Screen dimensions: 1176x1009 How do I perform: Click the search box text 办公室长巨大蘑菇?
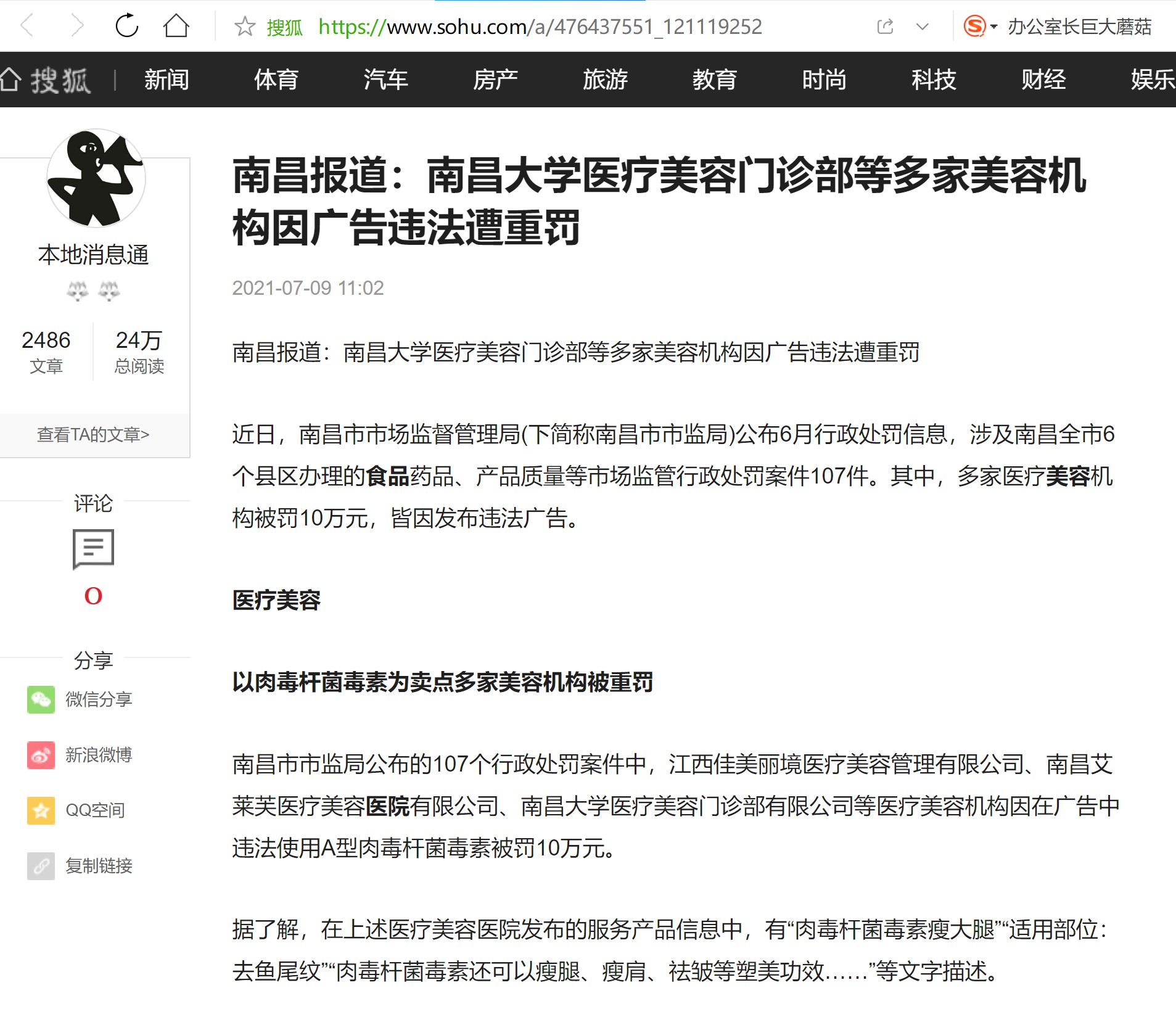tap(1080, 27)
